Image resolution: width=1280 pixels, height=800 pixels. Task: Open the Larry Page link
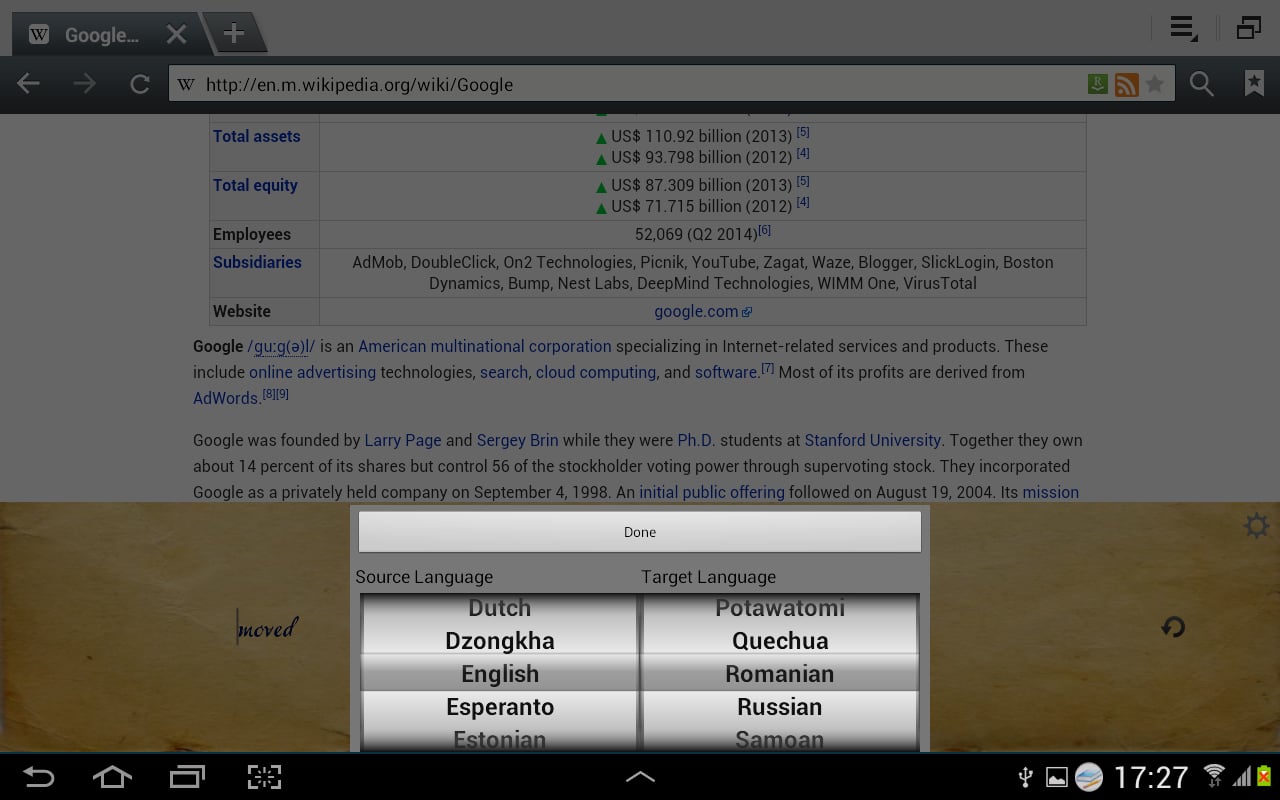point(403,440)
